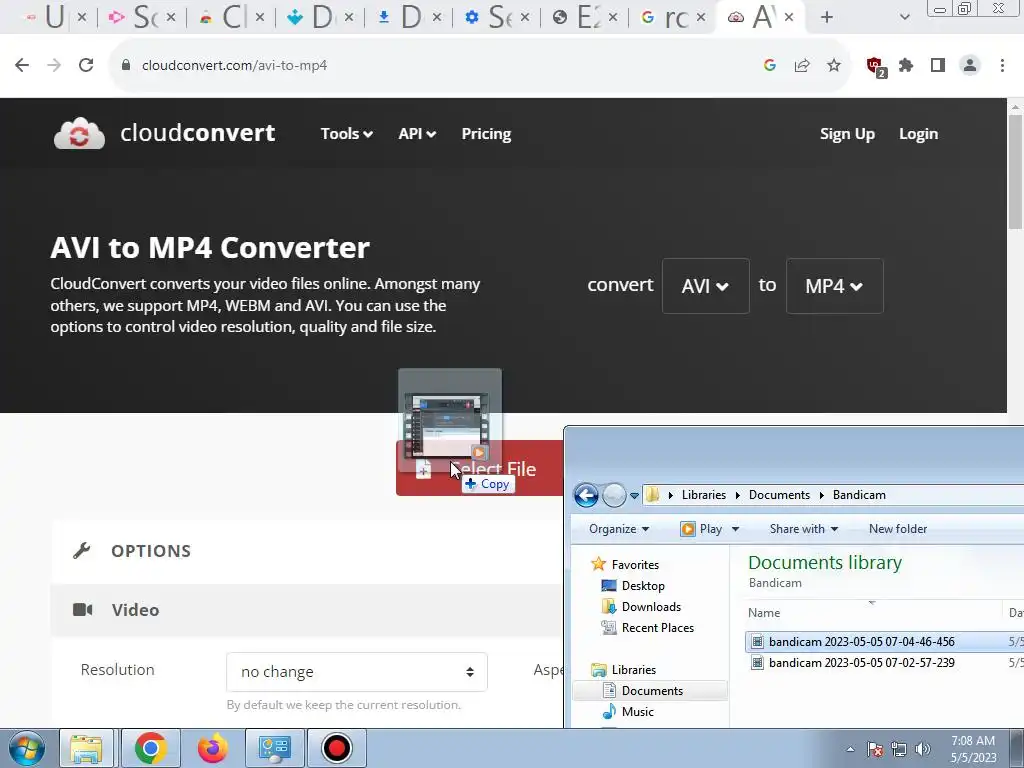Open the Play dropdown arrow in Explorer

pos(735,529)
